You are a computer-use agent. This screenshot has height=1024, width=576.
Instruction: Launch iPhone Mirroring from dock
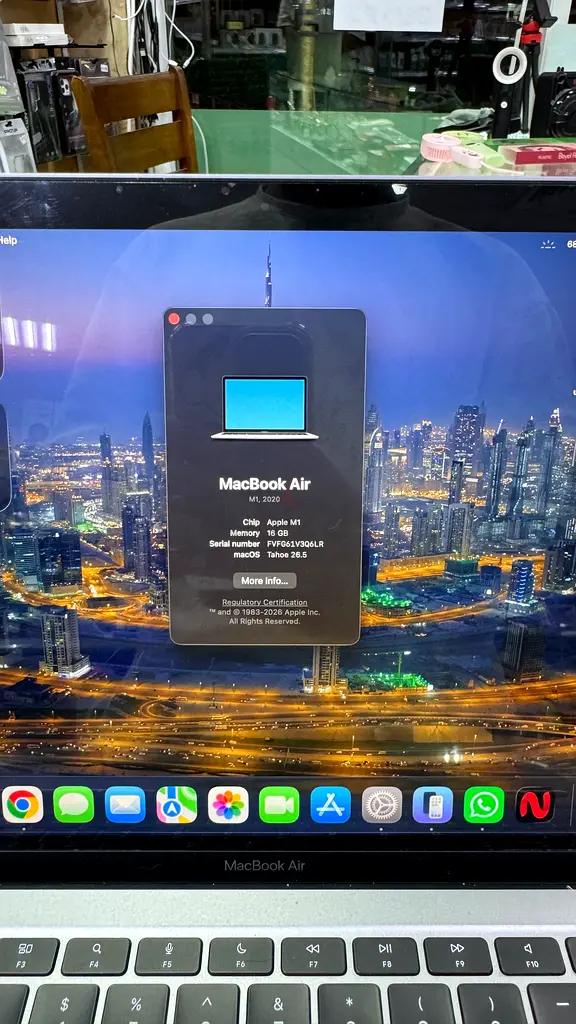coord(433,805)
